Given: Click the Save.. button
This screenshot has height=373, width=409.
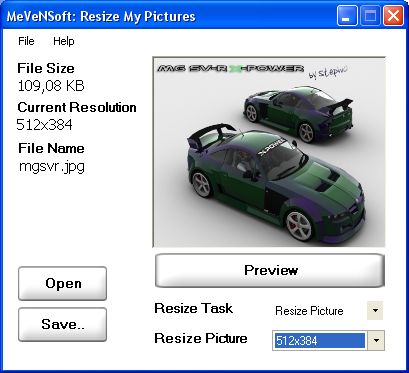Looking at the screenshot, I should pyautogui.click(x=63, y=324).
